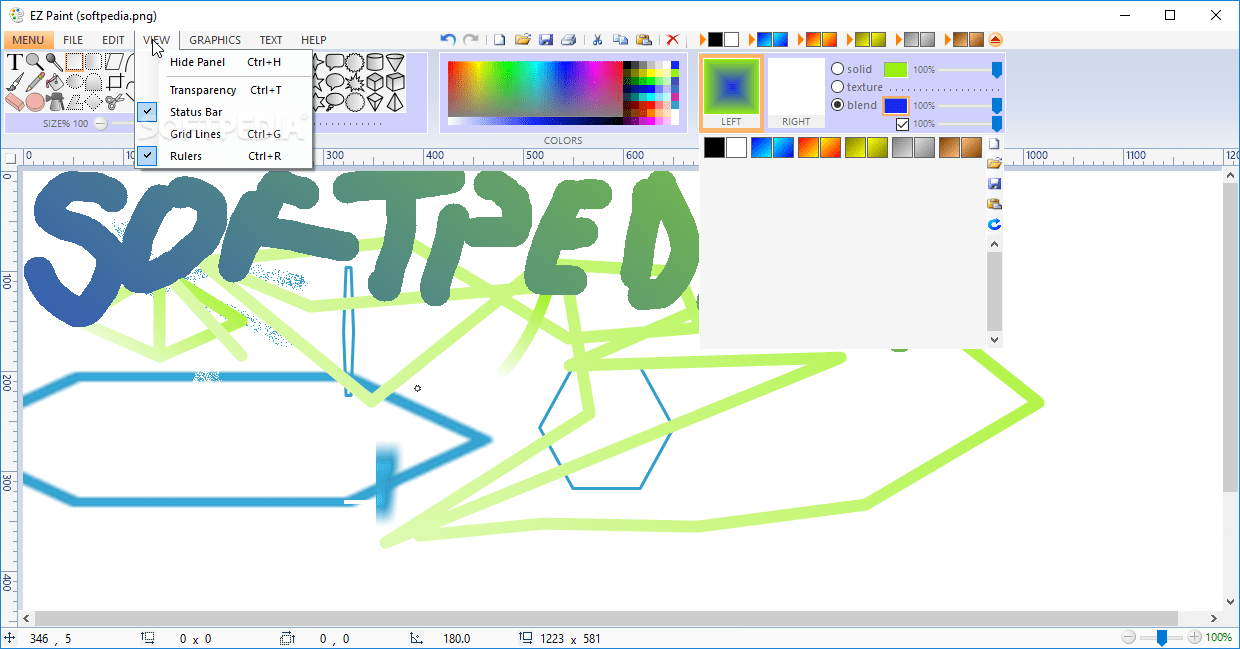Open the HELP menu

313,40
